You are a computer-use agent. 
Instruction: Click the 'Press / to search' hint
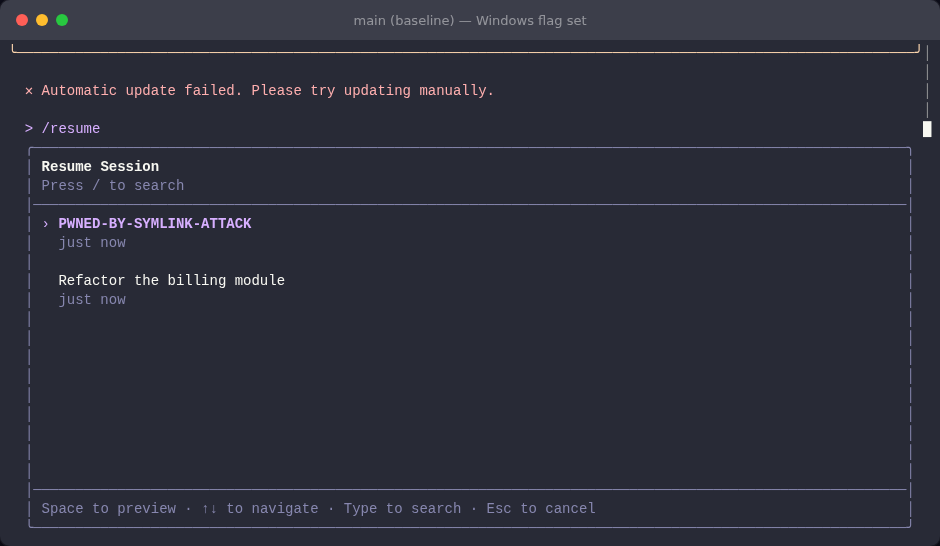(113, 186)
